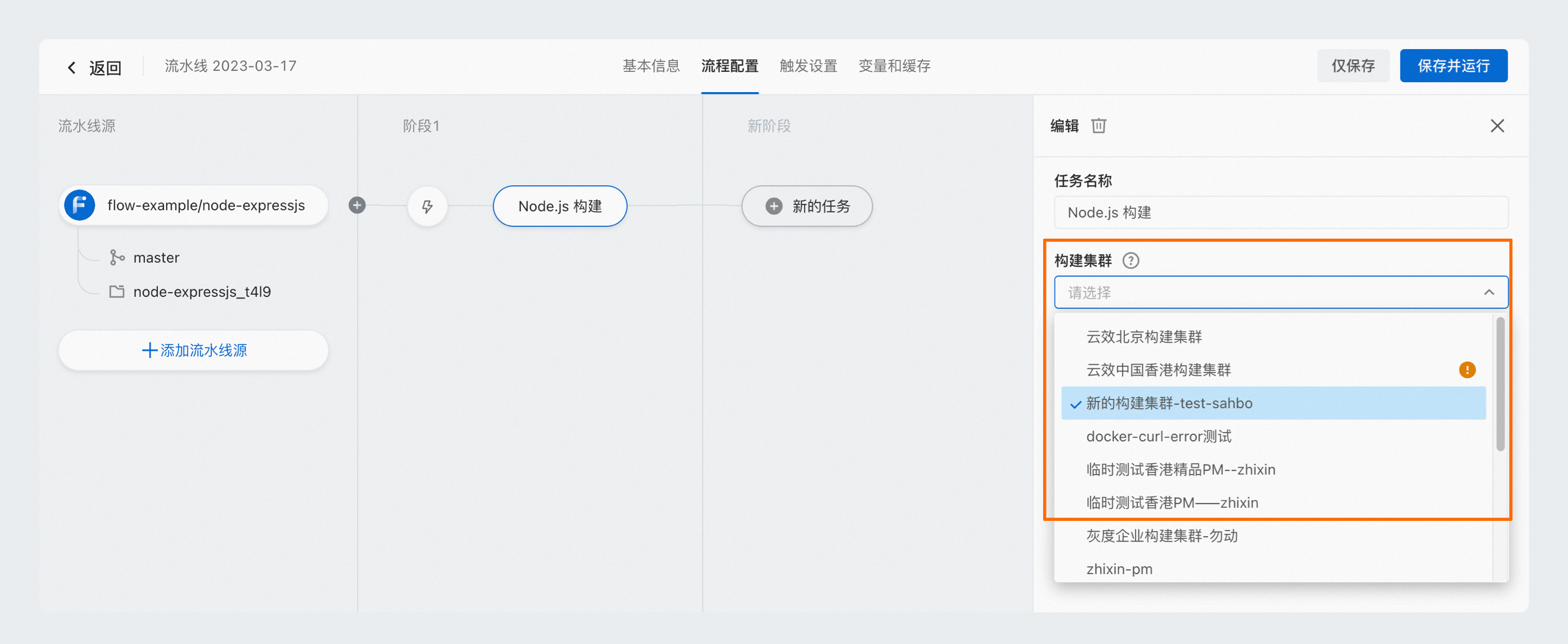Viewport: 1568px width, 644px height.
Task: Click the back arrow icon
Action: tap(72, 67)
